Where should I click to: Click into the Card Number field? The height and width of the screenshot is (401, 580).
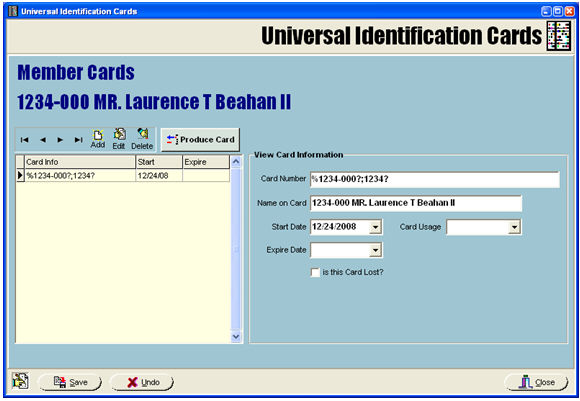pos(435,179)
